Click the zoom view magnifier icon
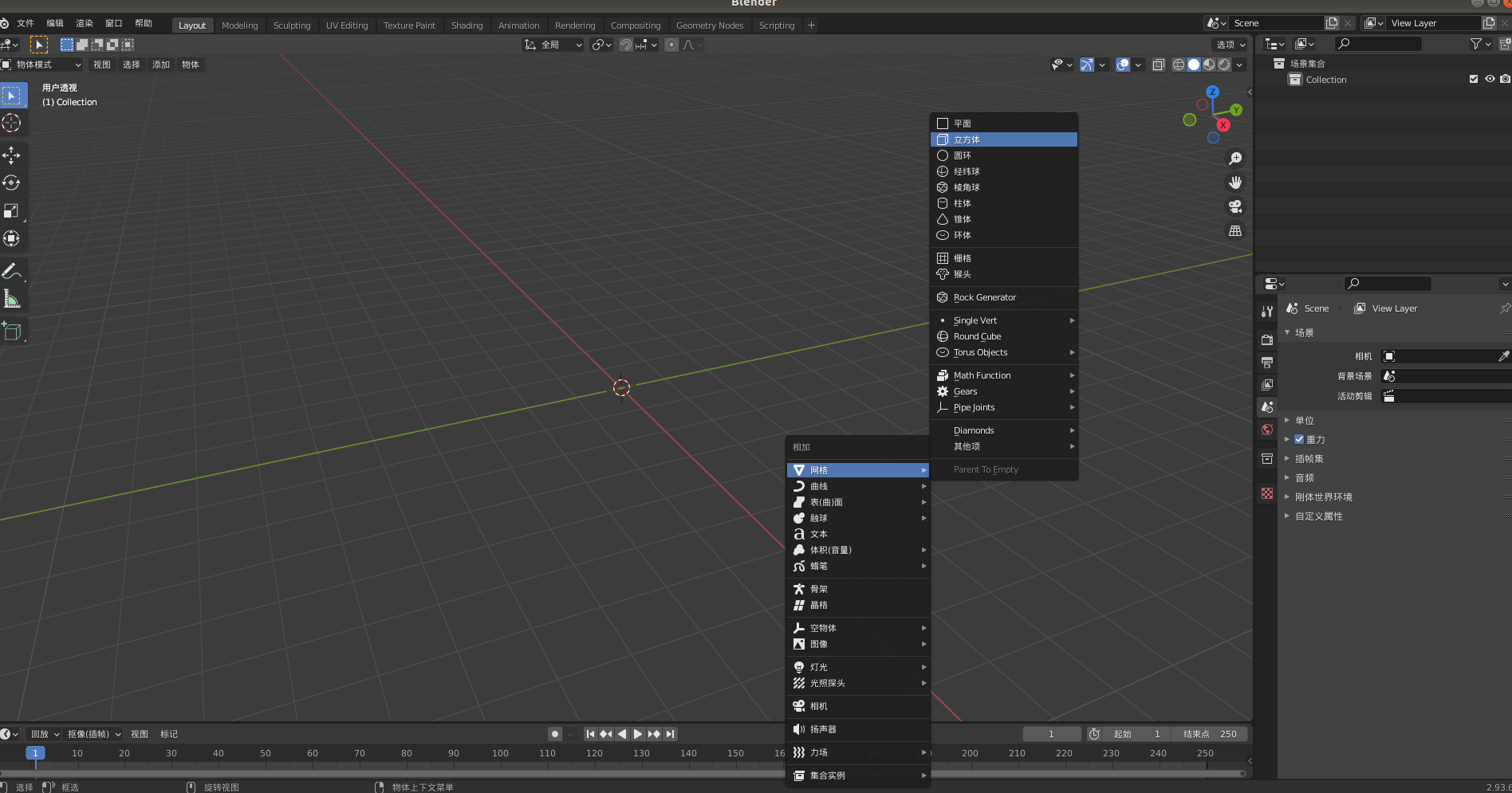1512x793 pixels. click(1235, 159)
